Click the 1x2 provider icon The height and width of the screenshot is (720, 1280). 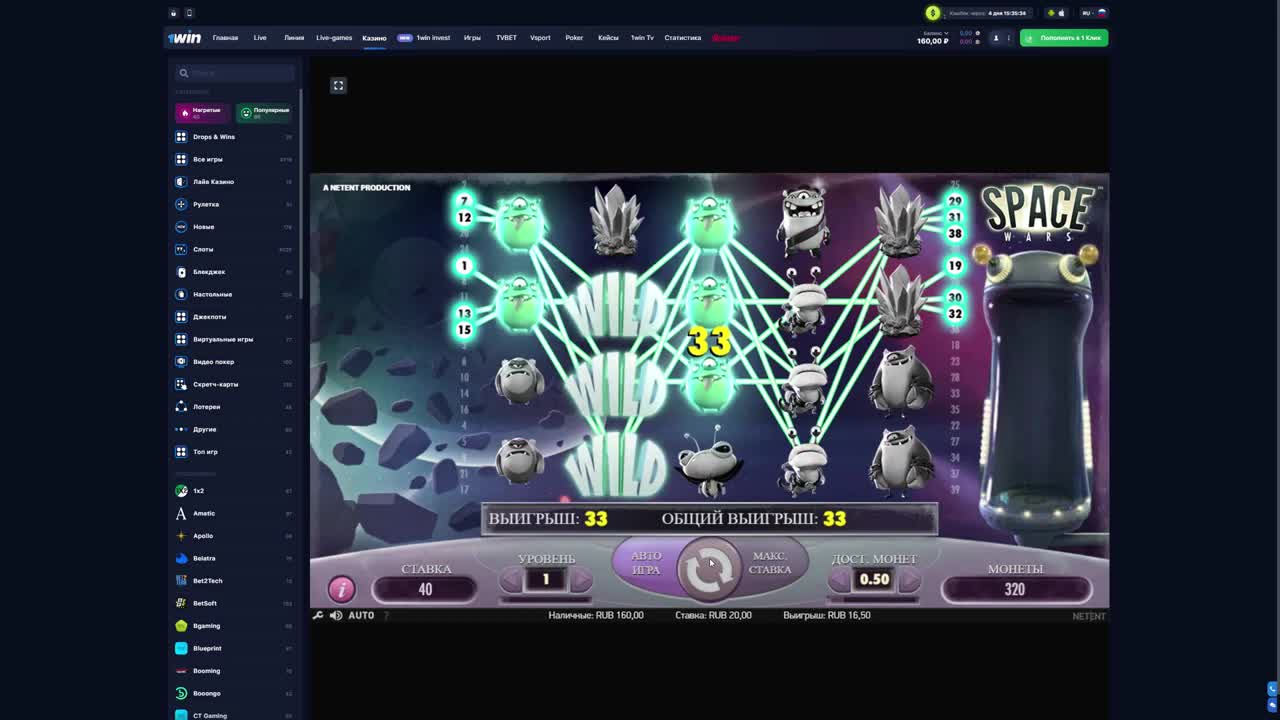click(181, 491)
